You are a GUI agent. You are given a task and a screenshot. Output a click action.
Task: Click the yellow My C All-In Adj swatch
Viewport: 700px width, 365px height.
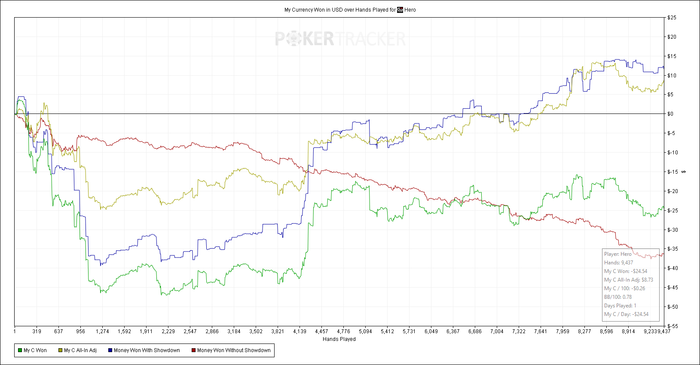click(x=60, y=351)
